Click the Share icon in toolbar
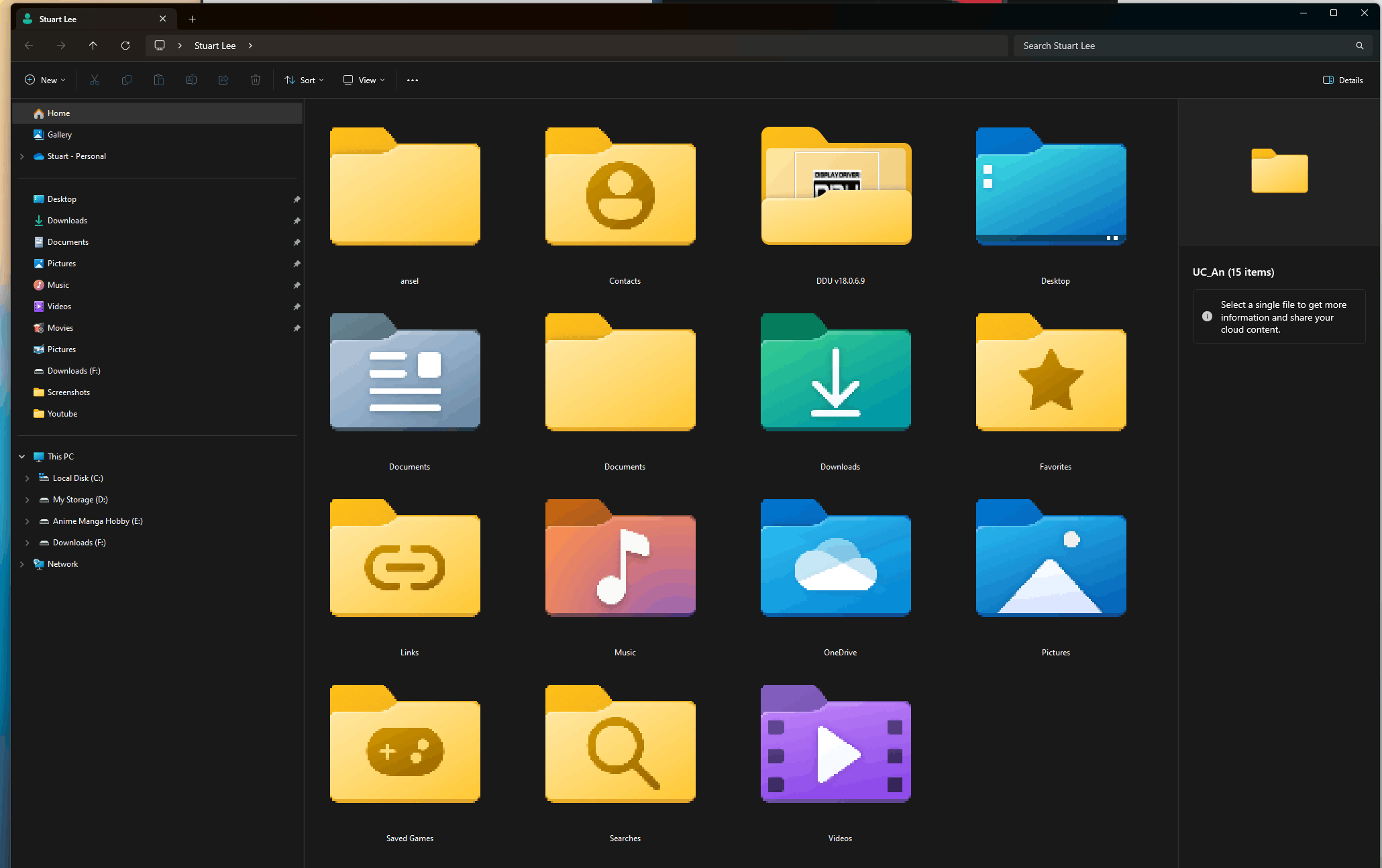 click(223, 80)
